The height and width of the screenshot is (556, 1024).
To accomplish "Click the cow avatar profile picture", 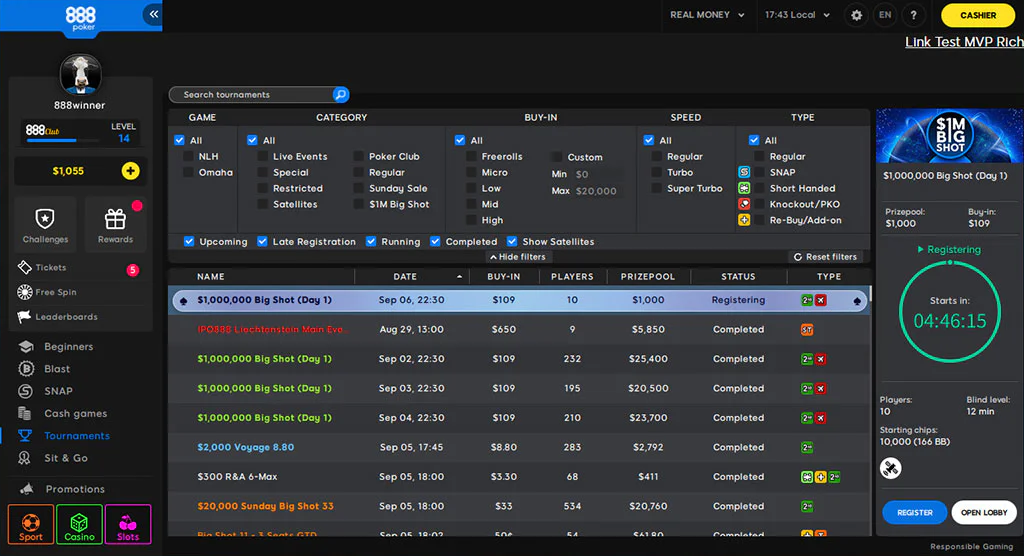I will (80, 74).
